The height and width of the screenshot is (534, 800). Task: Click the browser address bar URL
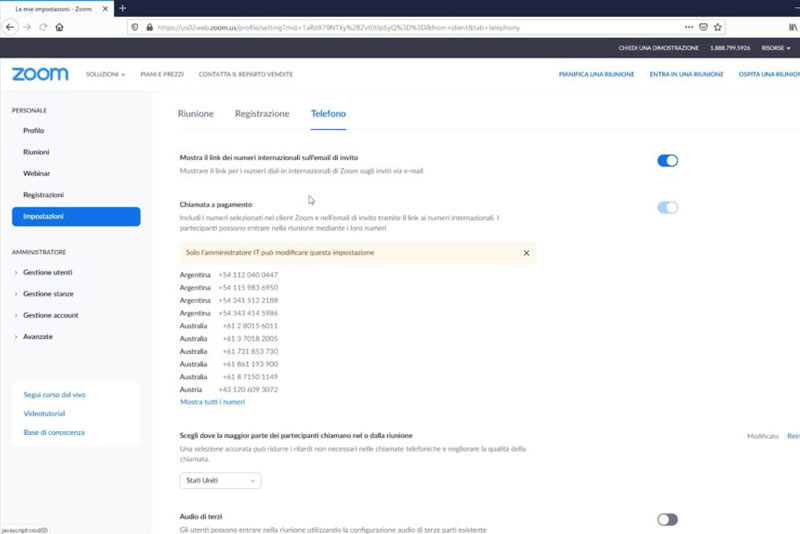(x=338, y=28)
